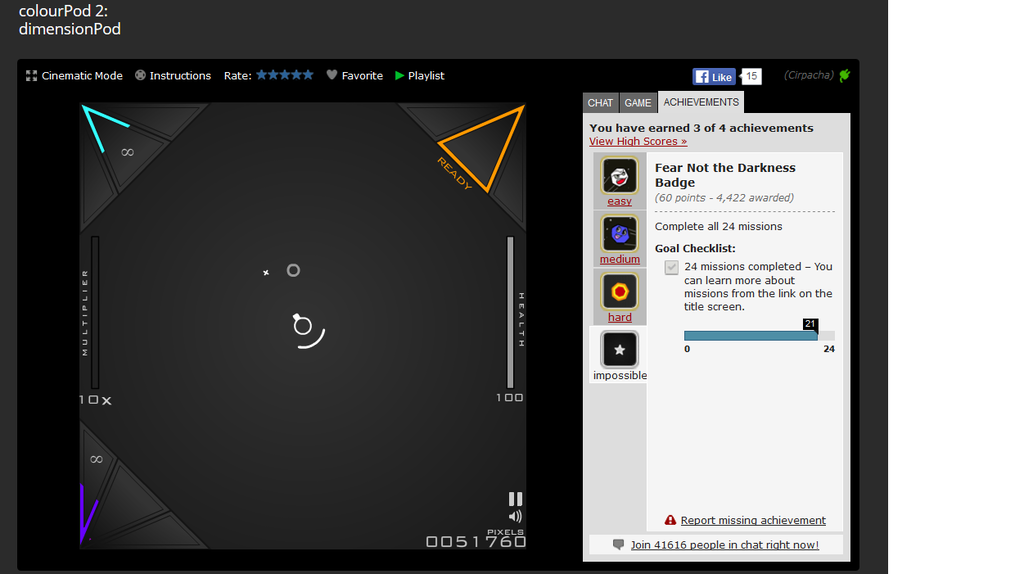Select the hard badge icon
This screenshot has width=1024, height=574.
pyautogui.click(x=620, y=292)
